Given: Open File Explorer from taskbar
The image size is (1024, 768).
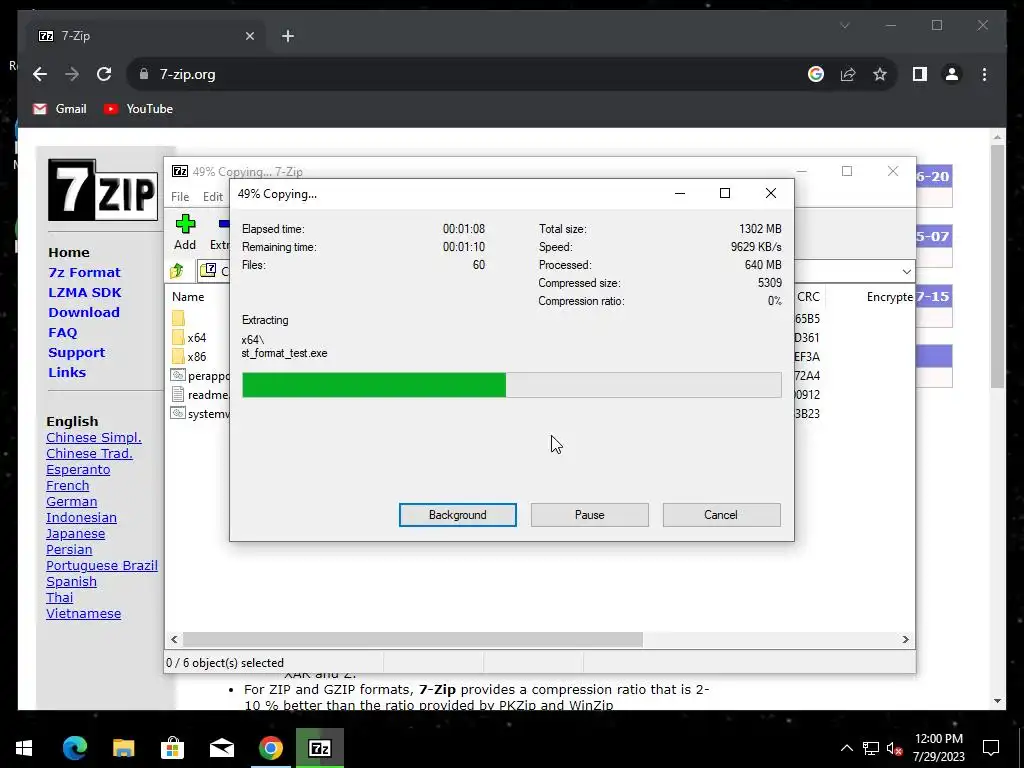Looking at the screenshot, I should click(x=123, y=748).
